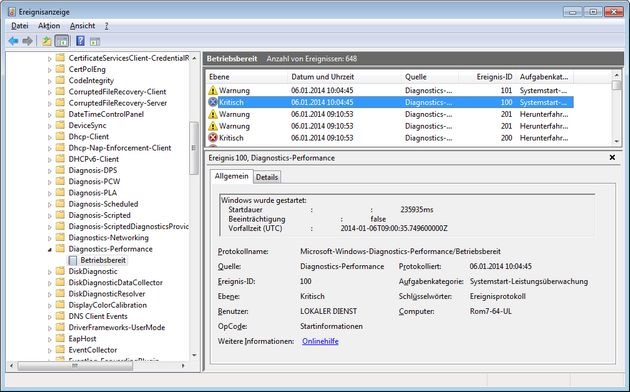Viewport: 630px width, 392px height.
Task: Select the Kritisch event with ID 100
Action: coord(390,102)
